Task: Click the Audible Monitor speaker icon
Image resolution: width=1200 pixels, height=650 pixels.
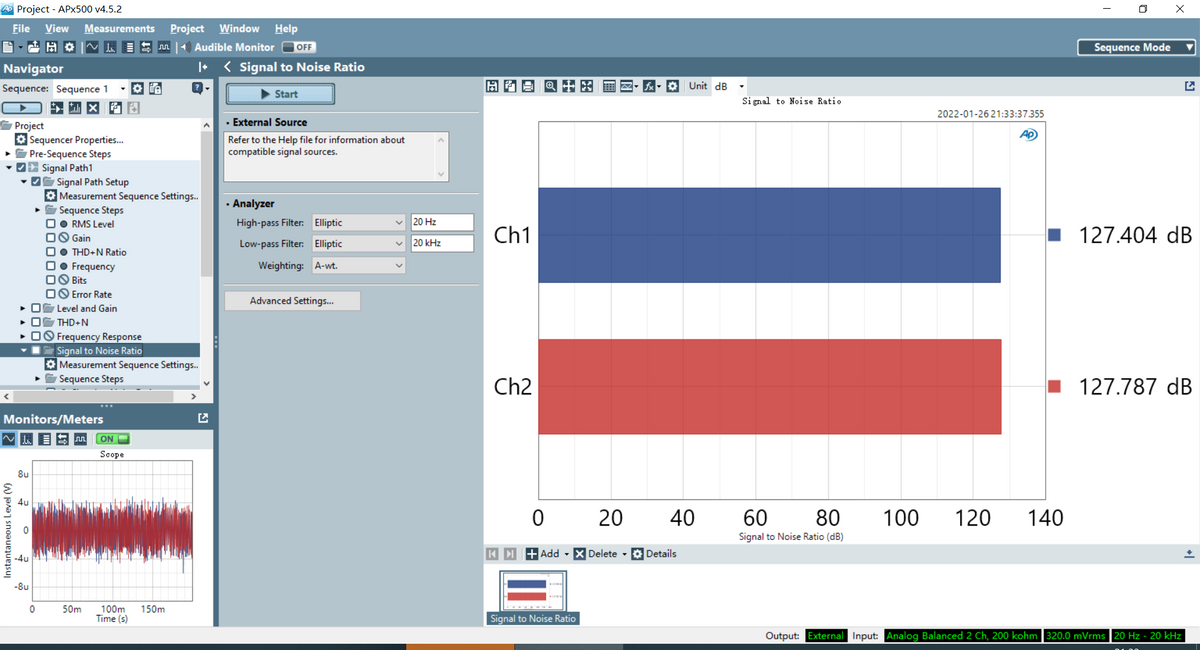Action: [185, 47]
